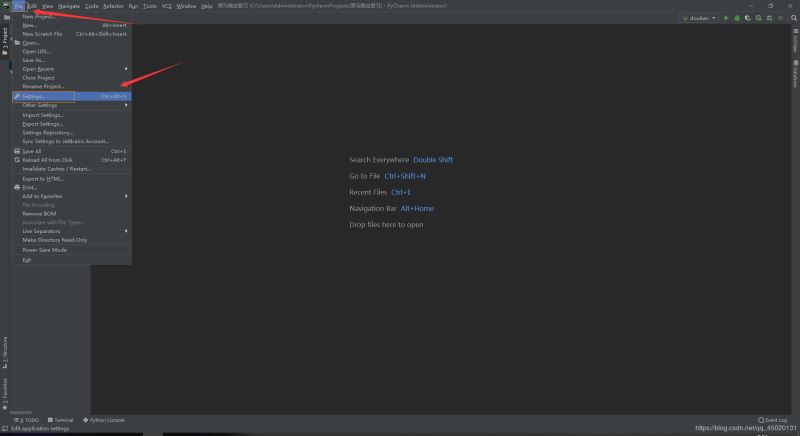Click the concurrency diagram run icon

(769, 18)
